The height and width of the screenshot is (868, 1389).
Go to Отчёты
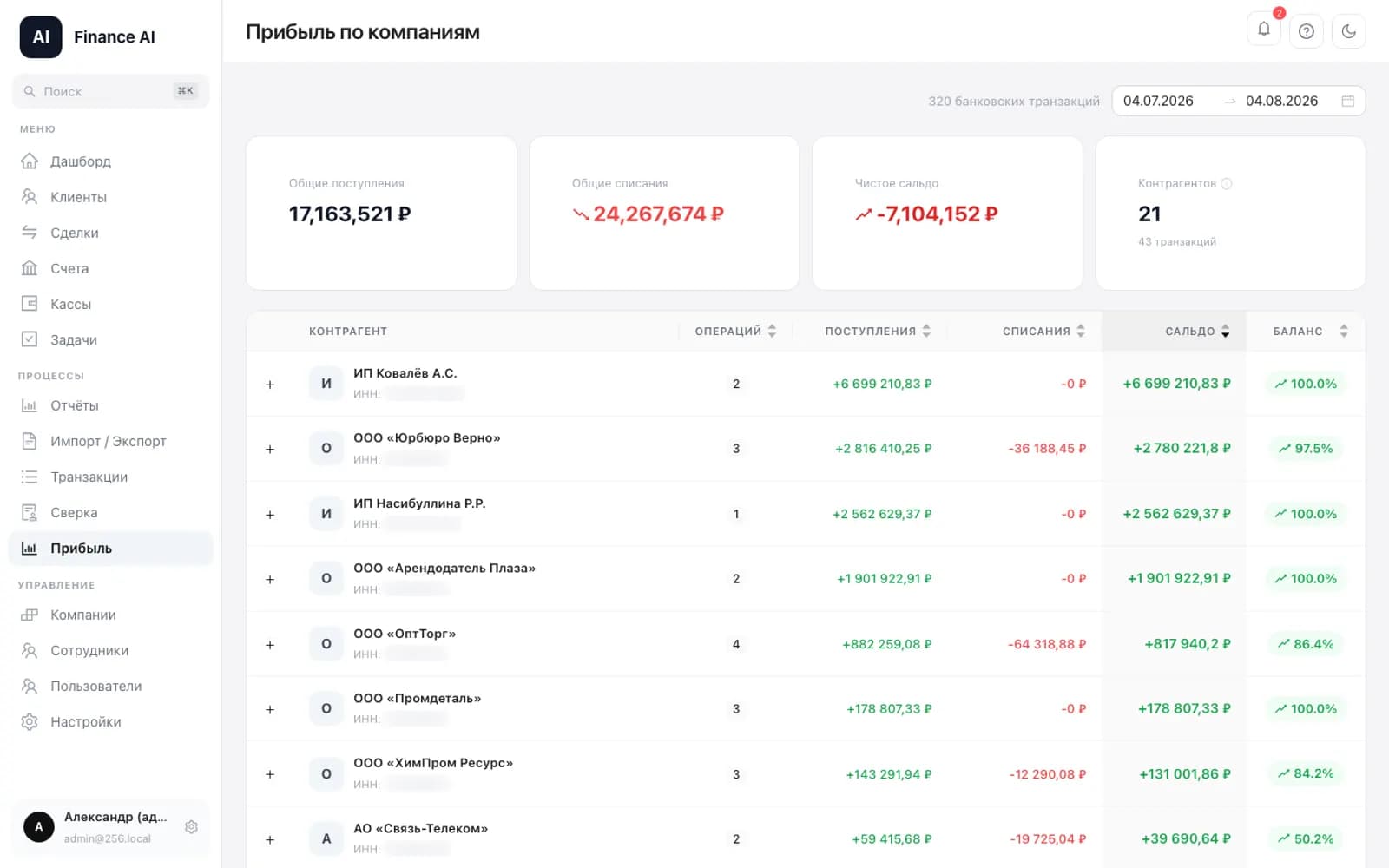(x=111, y=405)
